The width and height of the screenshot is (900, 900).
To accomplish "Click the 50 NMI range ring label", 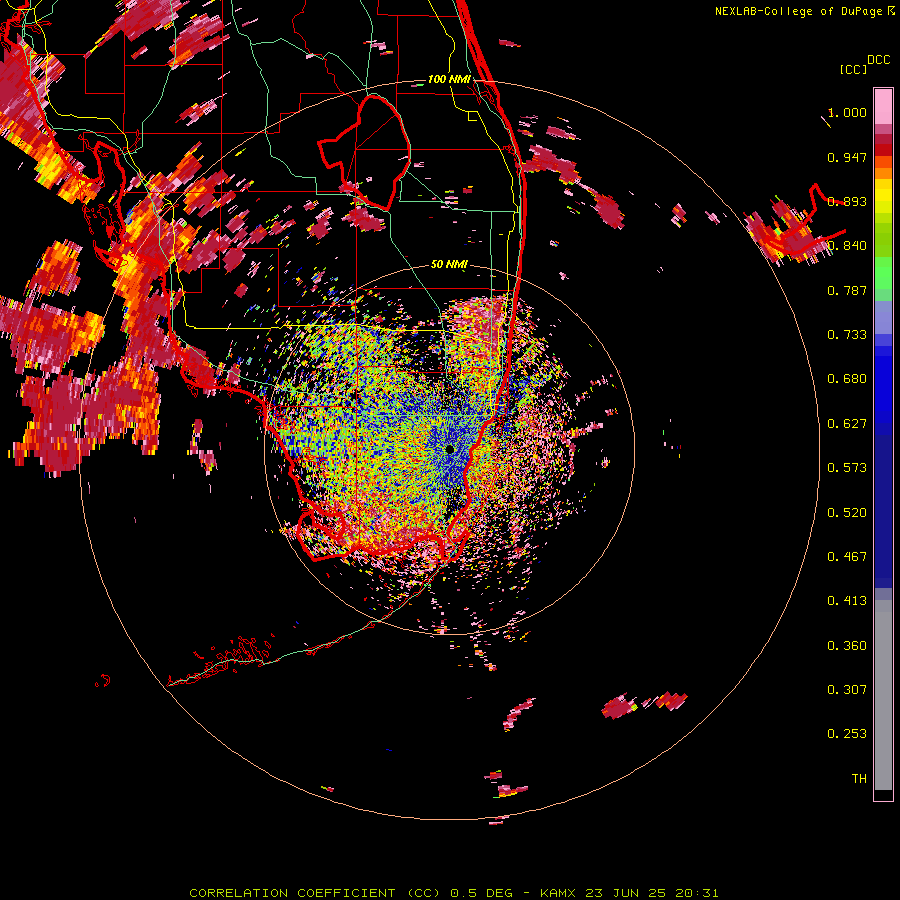I will tap(449, 265).
